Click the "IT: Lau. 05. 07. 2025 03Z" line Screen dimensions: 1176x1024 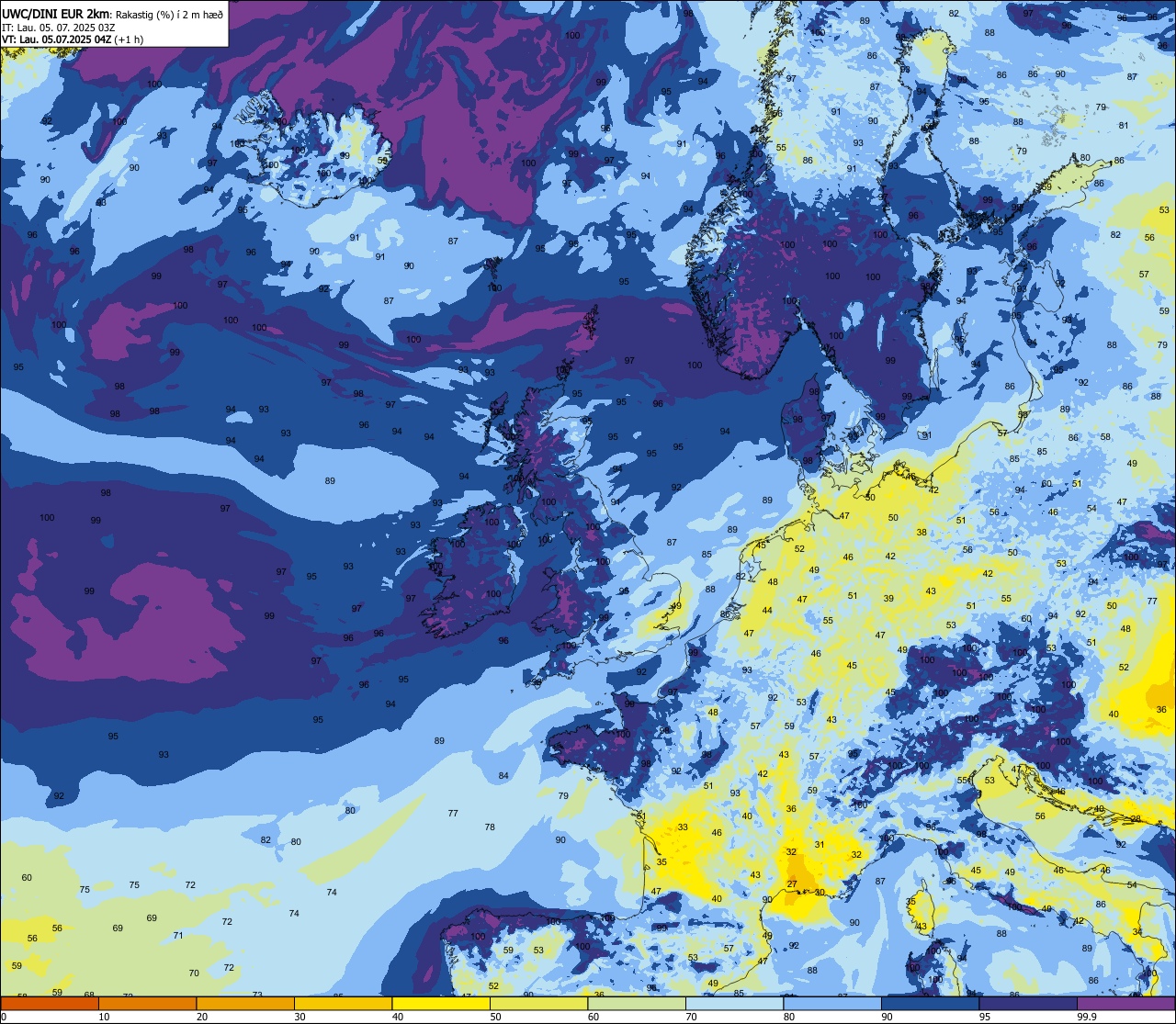coord(59,28)
